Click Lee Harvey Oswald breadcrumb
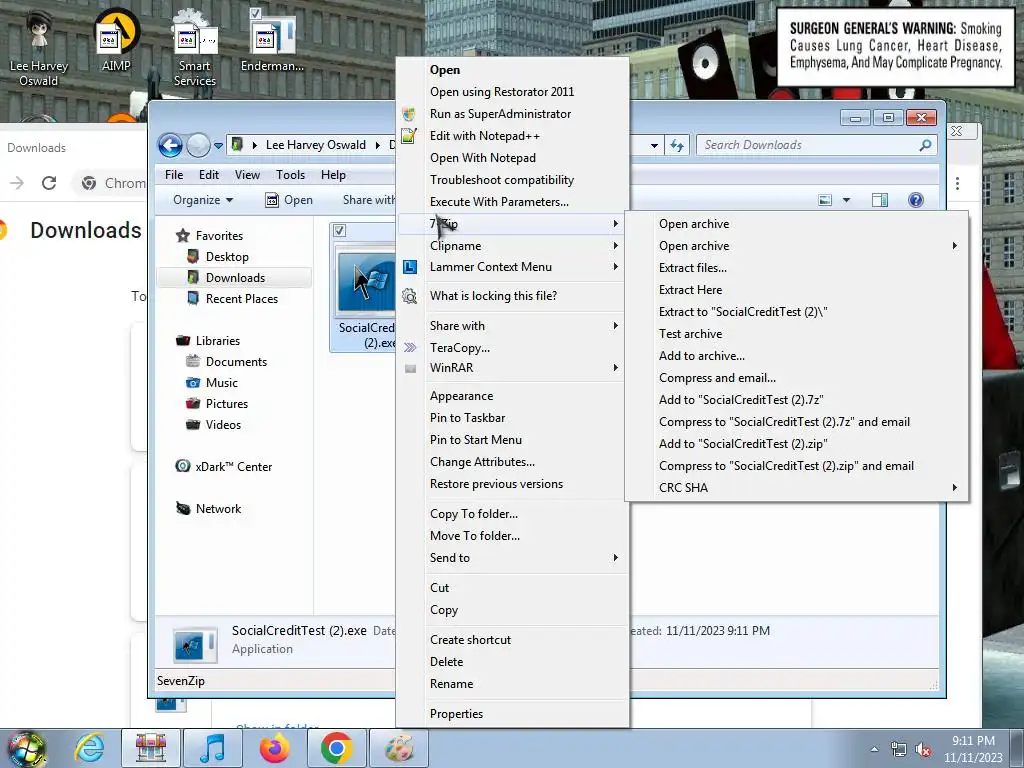 (x=315, y=145)
